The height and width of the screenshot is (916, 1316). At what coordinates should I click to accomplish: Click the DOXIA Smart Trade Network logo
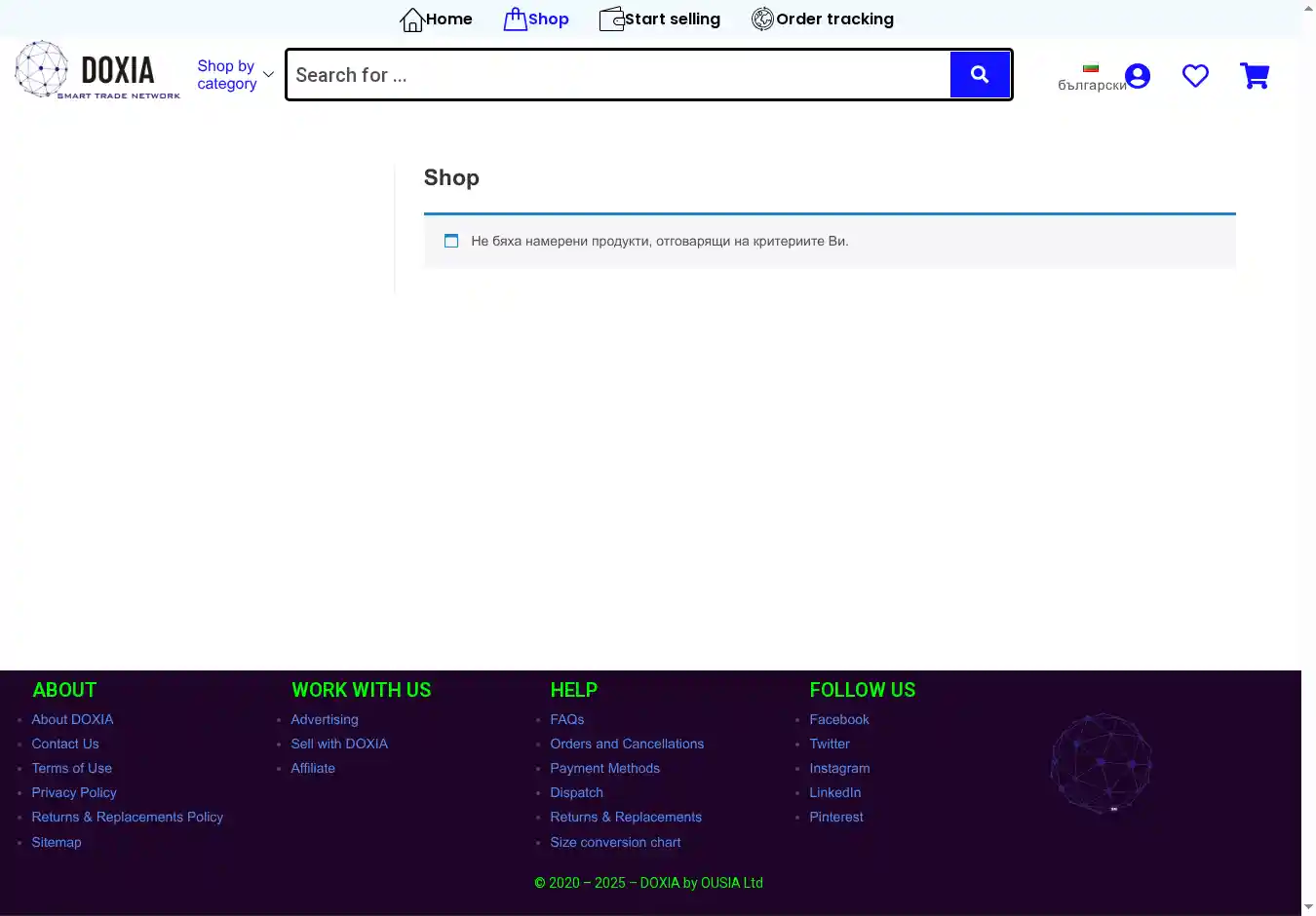point(97,70)
